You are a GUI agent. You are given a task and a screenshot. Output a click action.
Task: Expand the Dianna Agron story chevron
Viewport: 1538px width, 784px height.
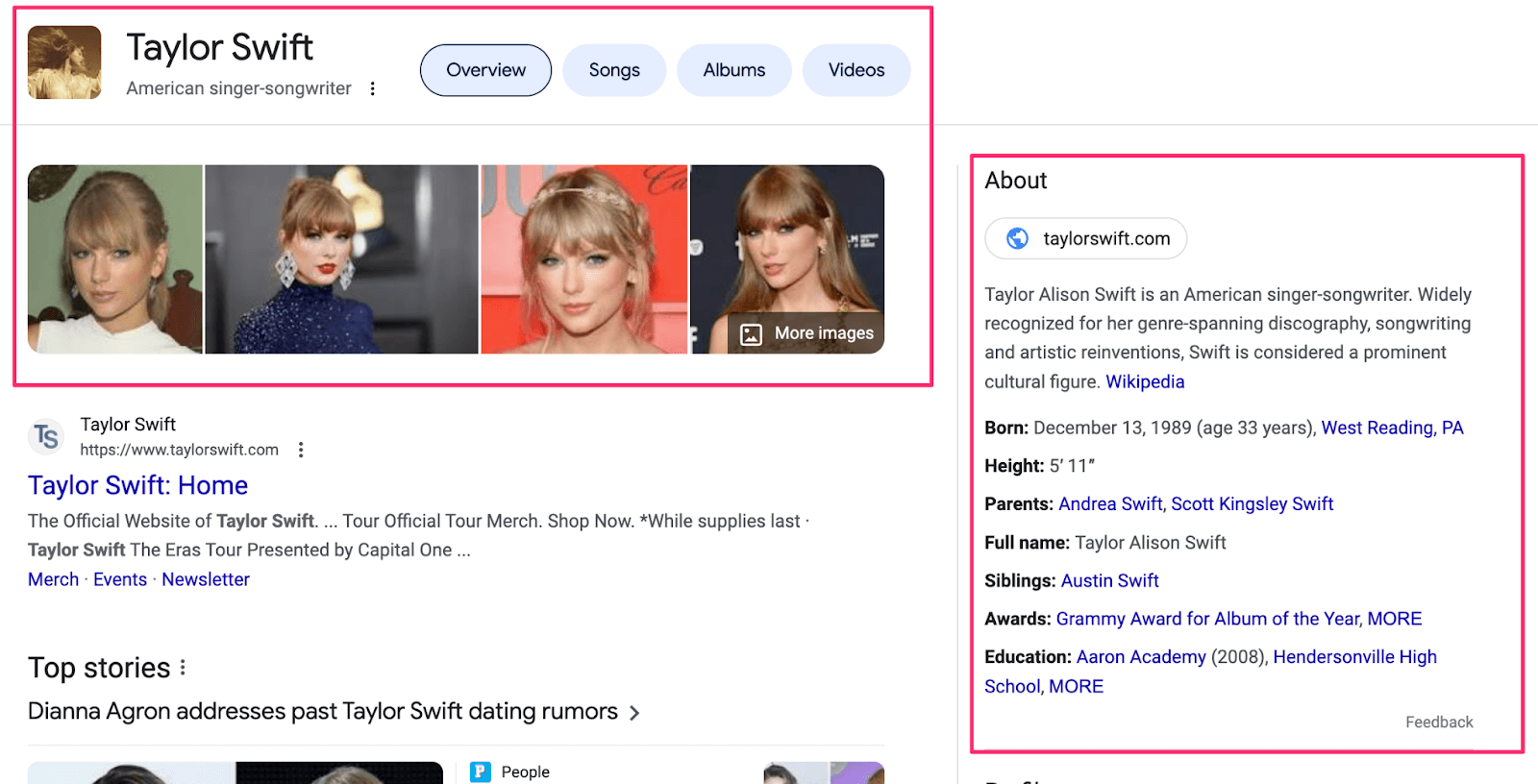pos(634,713)
